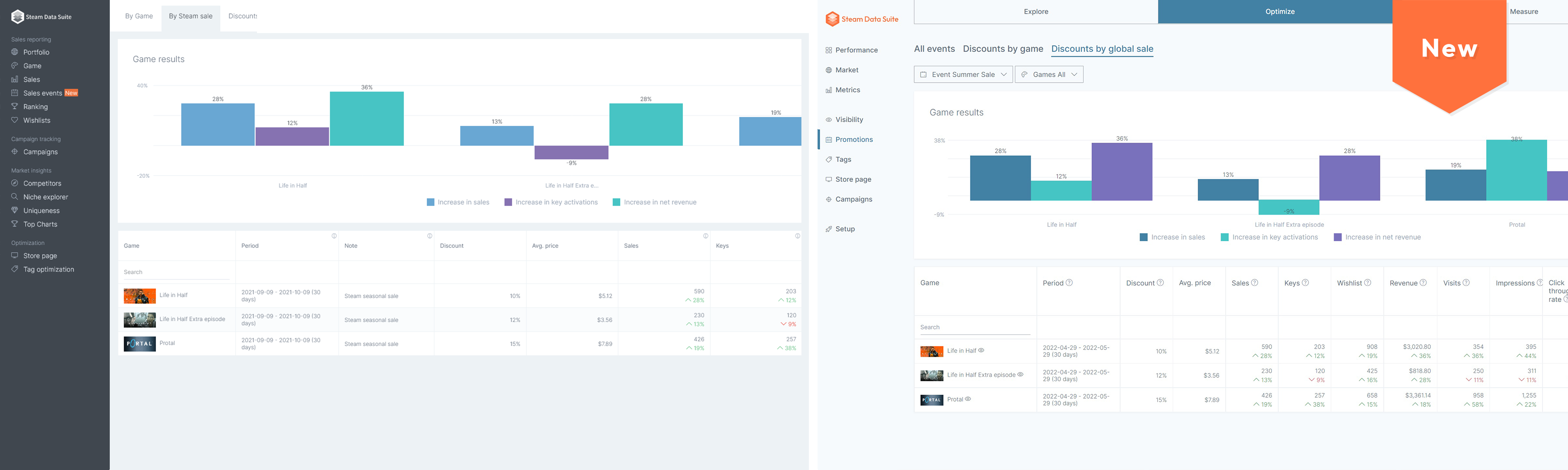Open Store page in the right light sidebar

pos(853,179)
